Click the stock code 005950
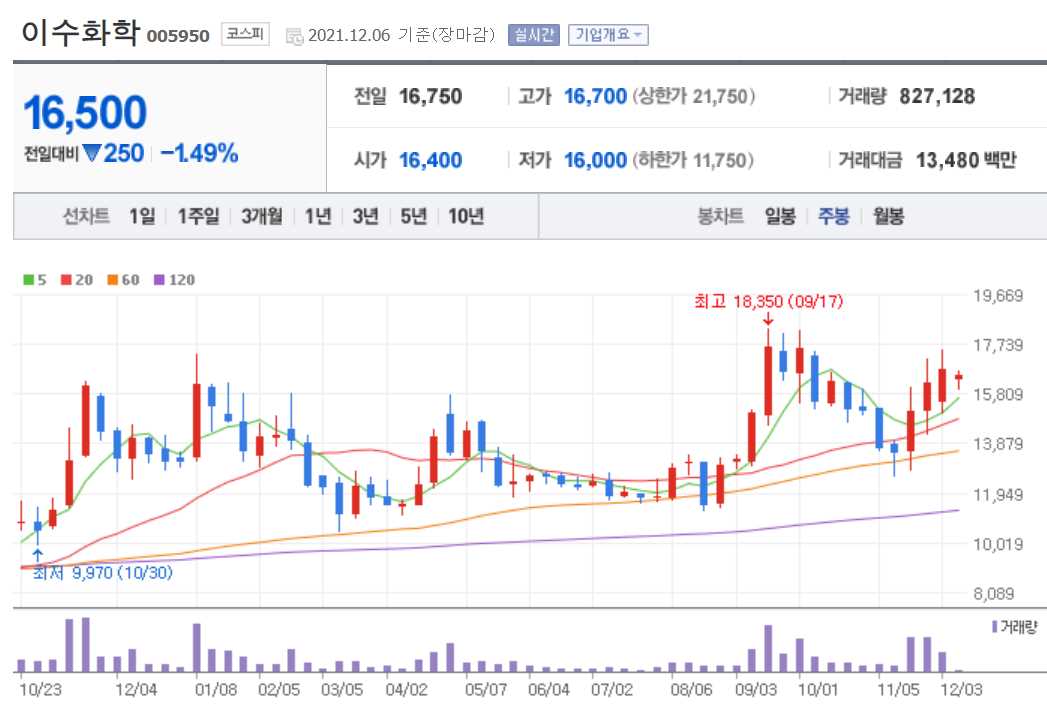This screenshot has height=713, width=1047. click(178, 36)
